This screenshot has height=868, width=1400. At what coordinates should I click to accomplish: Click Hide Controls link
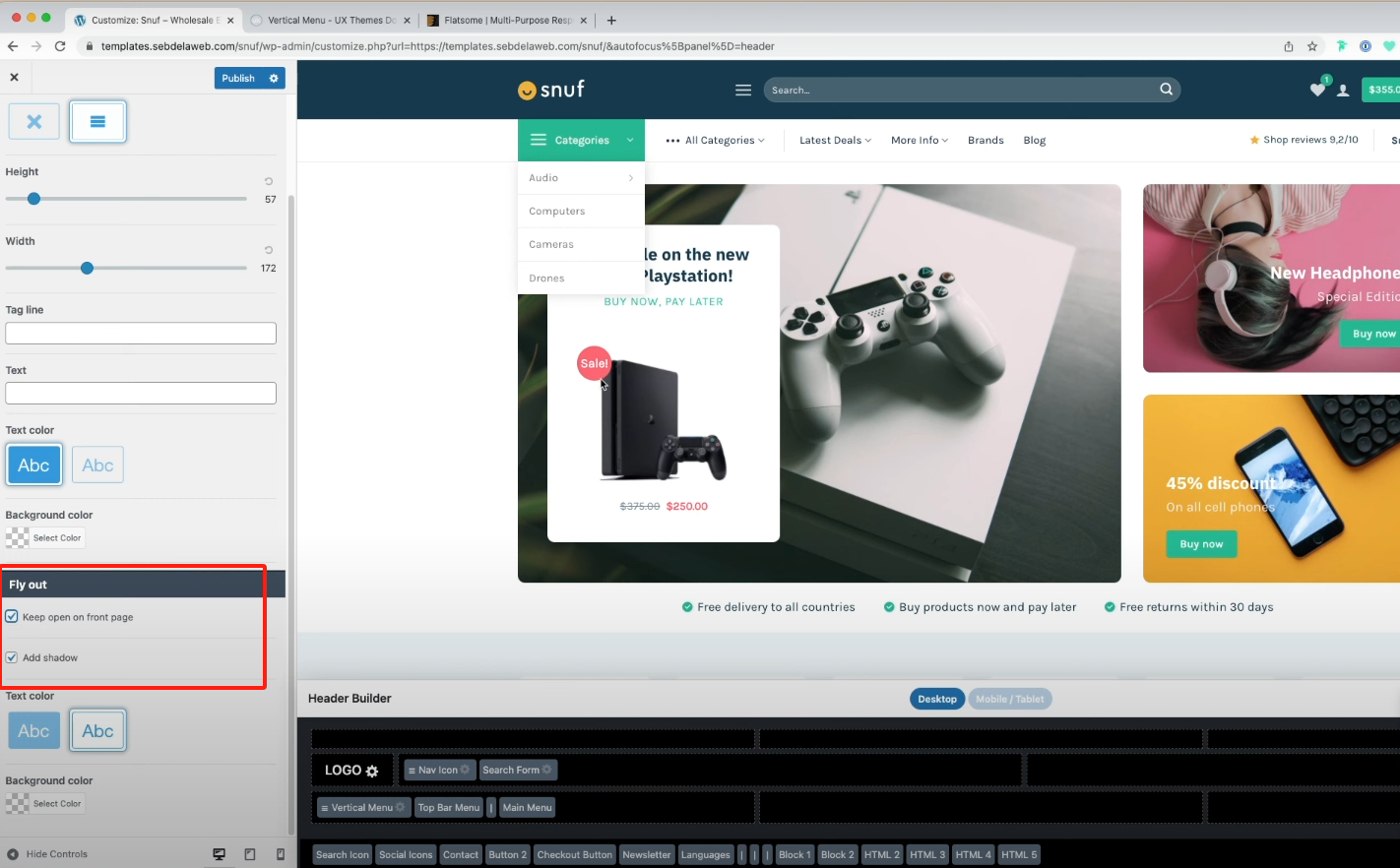tap(56, 854)
